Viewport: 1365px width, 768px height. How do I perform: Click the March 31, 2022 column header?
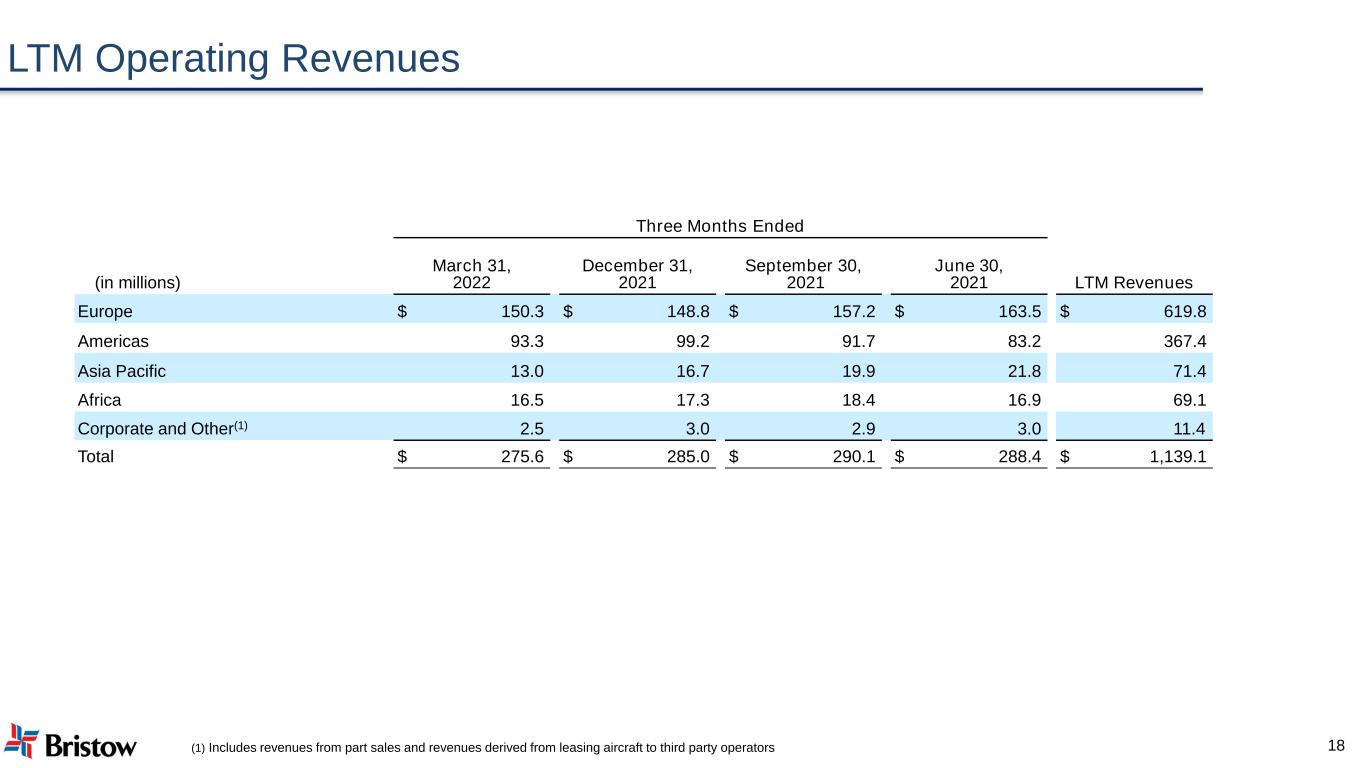coord(472,273)
